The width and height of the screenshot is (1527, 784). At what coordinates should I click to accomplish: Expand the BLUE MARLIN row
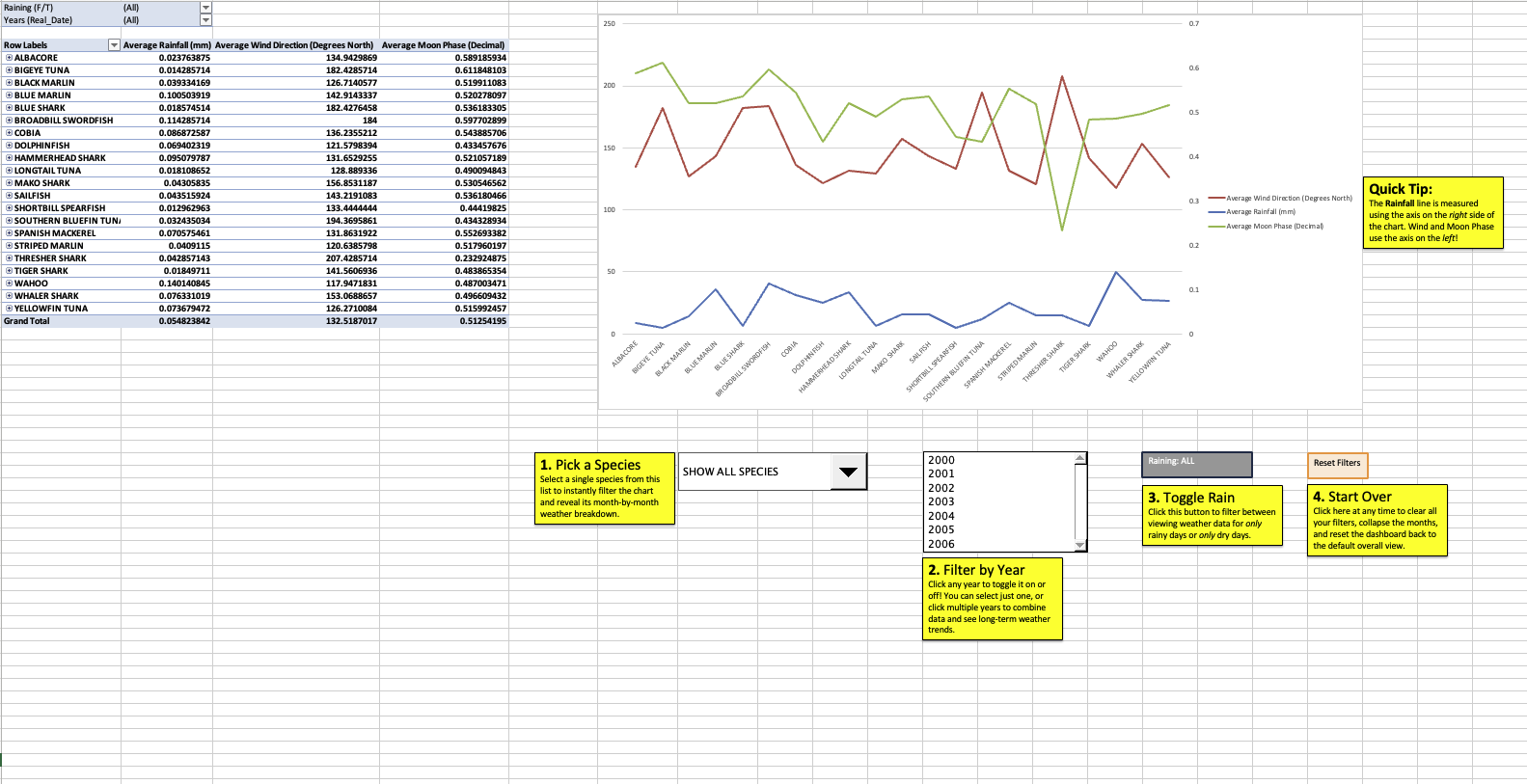(9, 95)
